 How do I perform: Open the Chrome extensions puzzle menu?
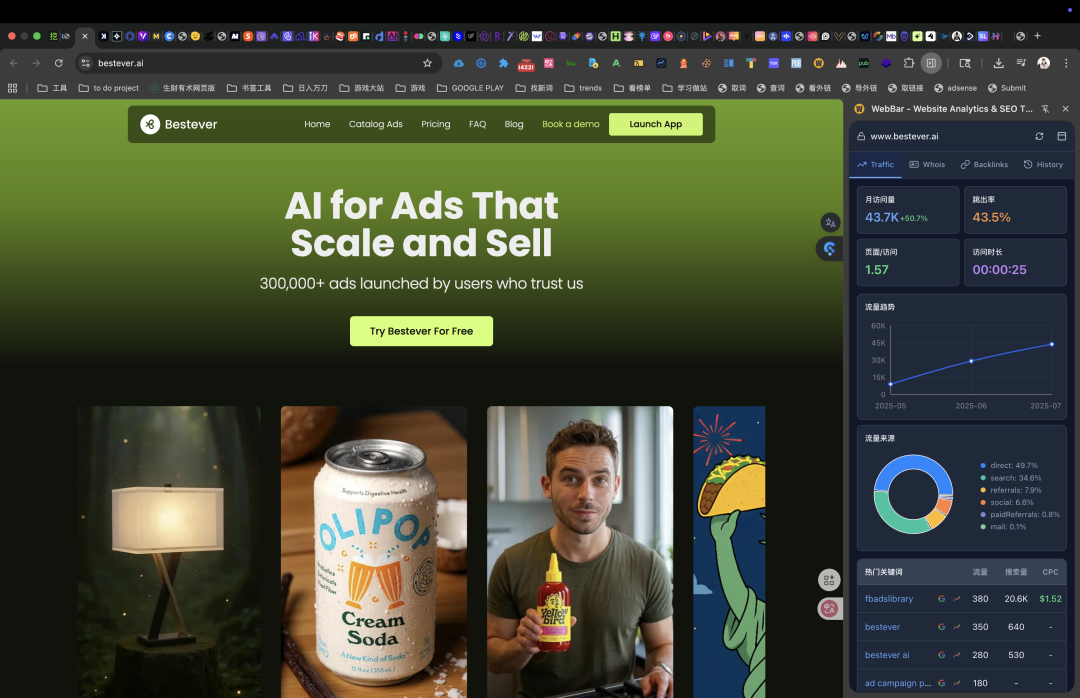[x=908, y=63]
